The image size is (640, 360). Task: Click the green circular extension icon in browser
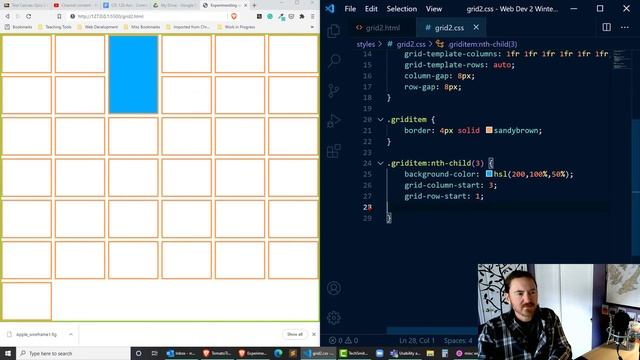pyautogui.click(x=270, y=16)
